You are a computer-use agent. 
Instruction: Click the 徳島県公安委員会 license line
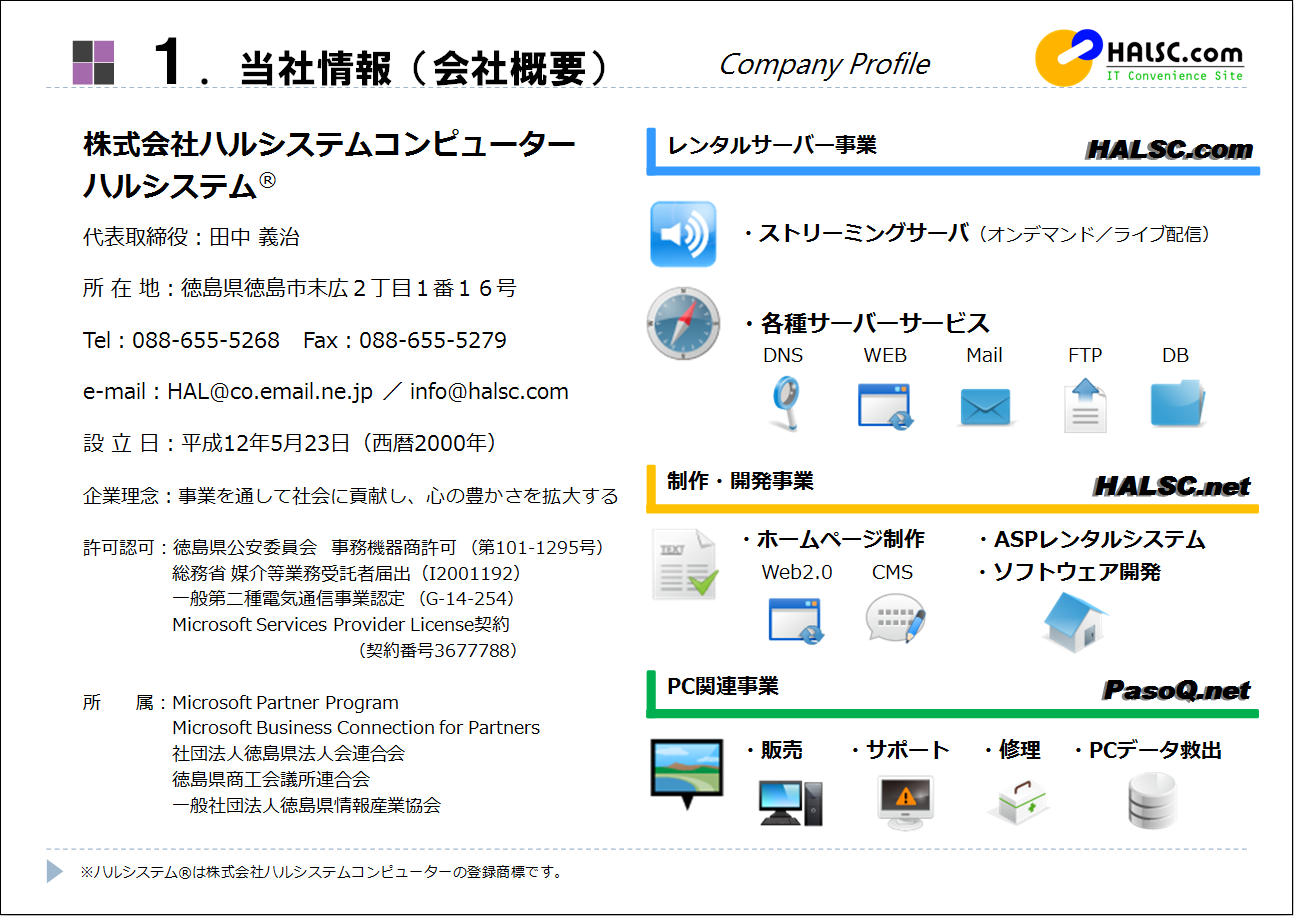[x=388, y=547]
